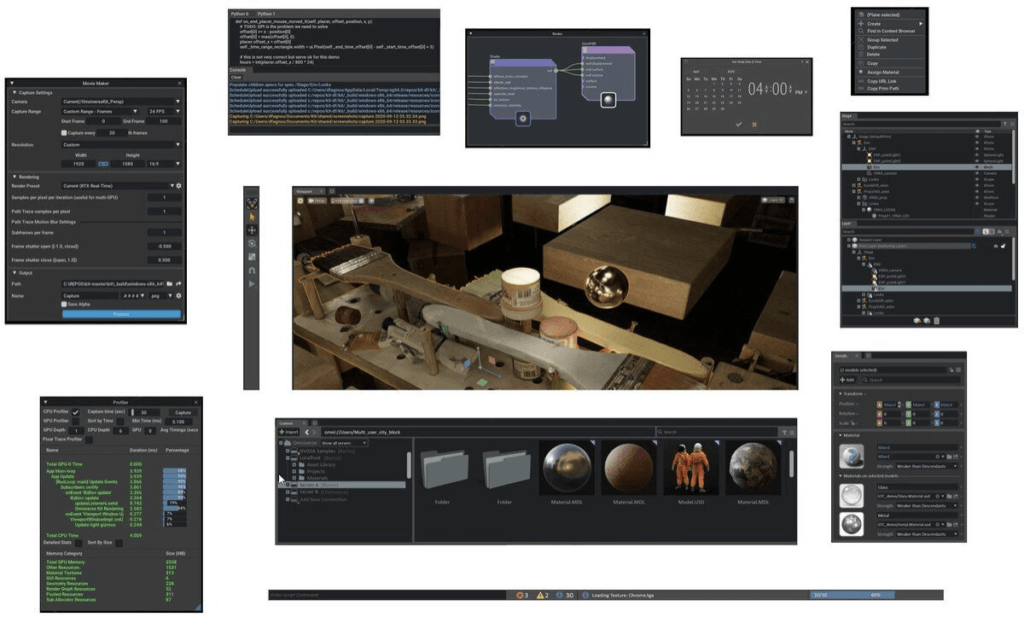Toggle the CPU Profiler checkbox in the Profiler
This screenshot has height=617, width=1024.
click(75, 412)
